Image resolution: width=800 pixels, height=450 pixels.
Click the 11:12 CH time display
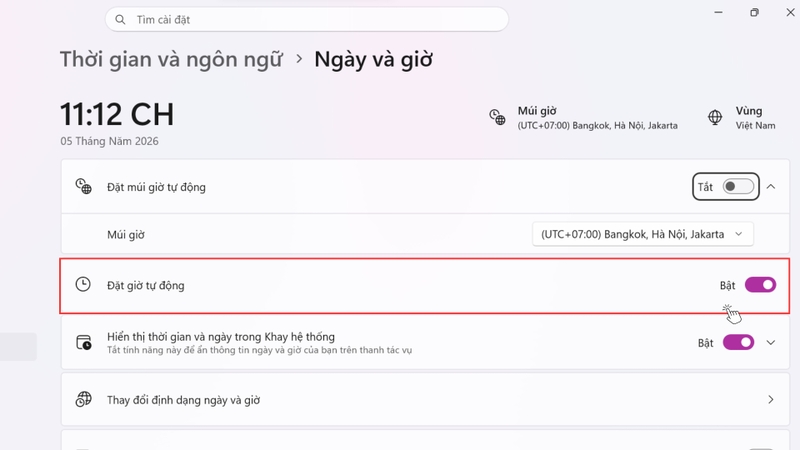(x=117, y=114)
